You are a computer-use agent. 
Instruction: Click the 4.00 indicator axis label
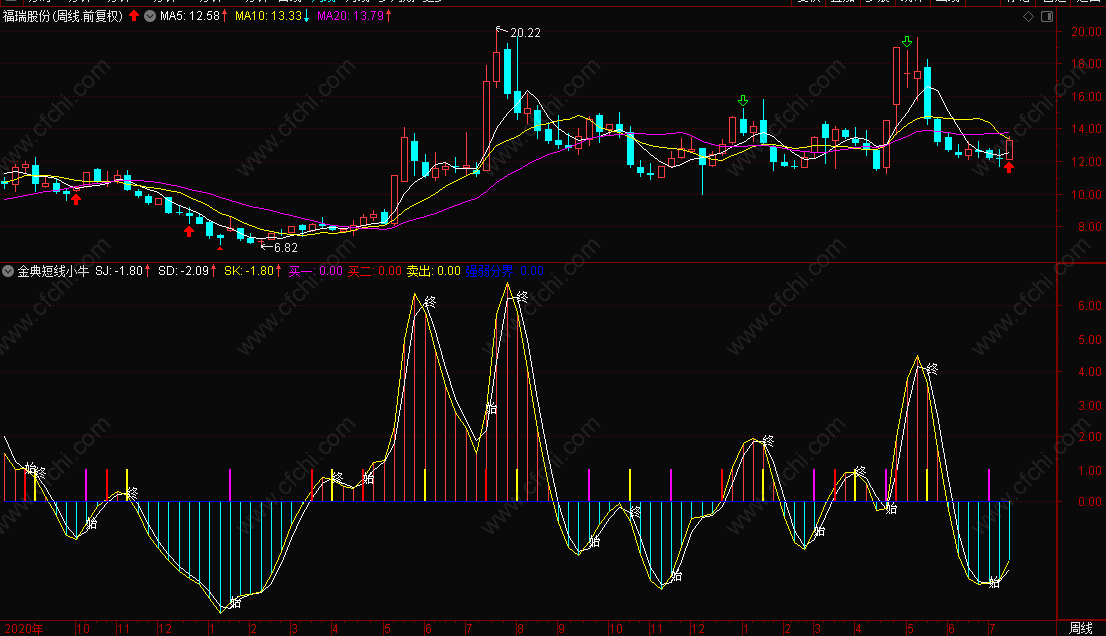(1090, 372)
